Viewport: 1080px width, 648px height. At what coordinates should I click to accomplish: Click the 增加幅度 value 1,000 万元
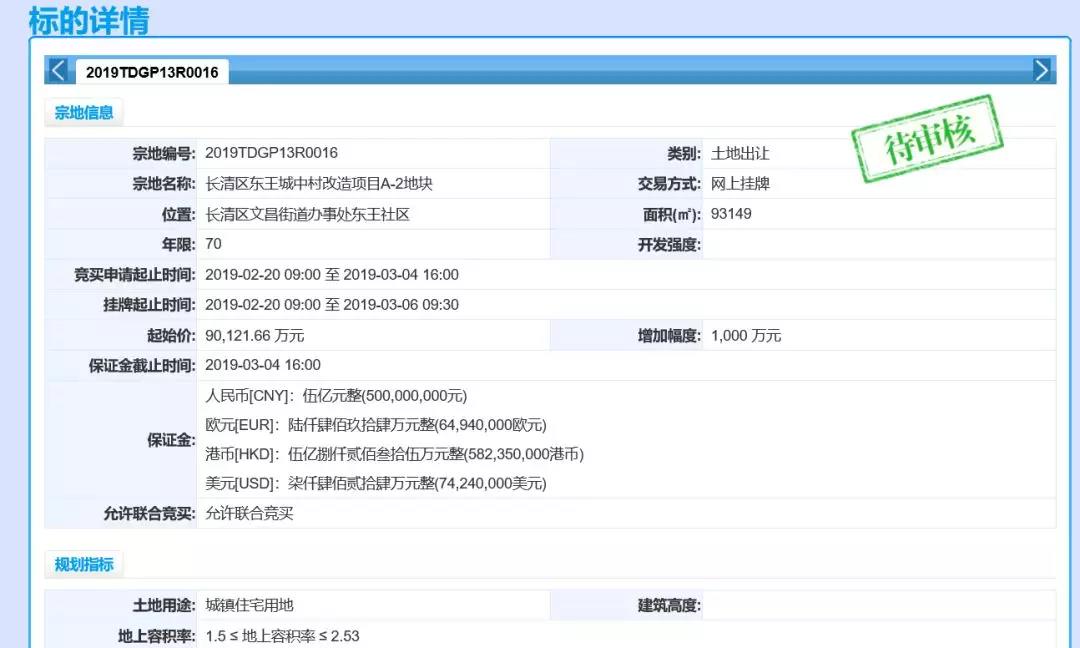pyautogui.click(x=746, y=335)
